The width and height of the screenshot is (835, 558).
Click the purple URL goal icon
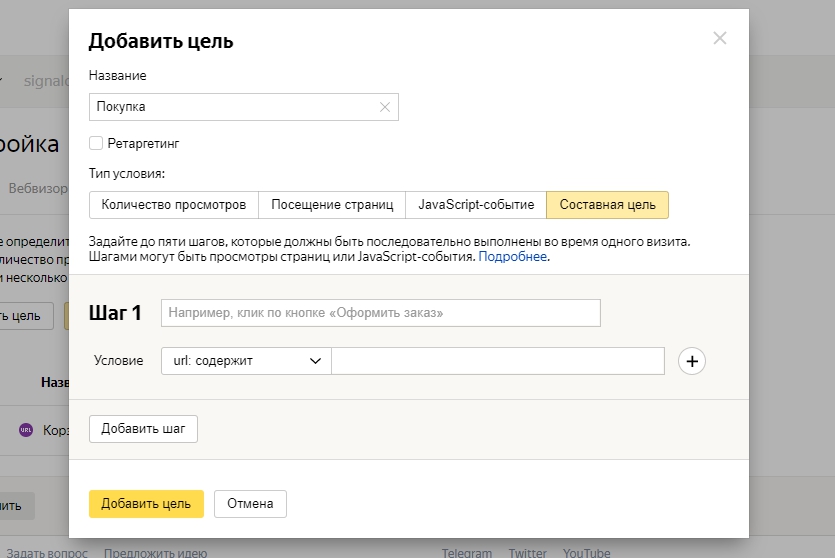click(26, 429)
